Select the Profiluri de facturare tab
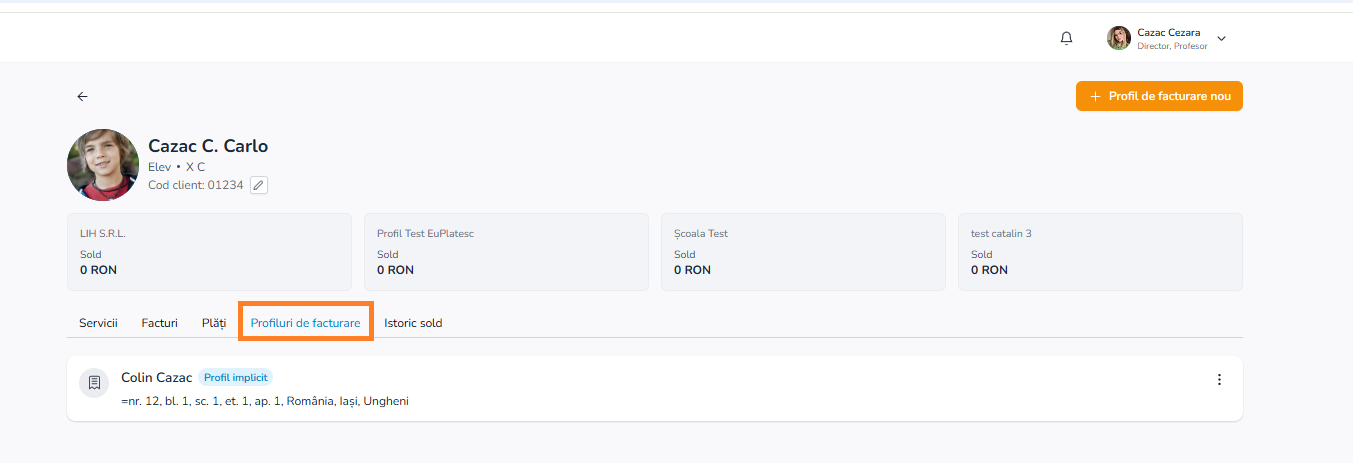 pos(305,323)
